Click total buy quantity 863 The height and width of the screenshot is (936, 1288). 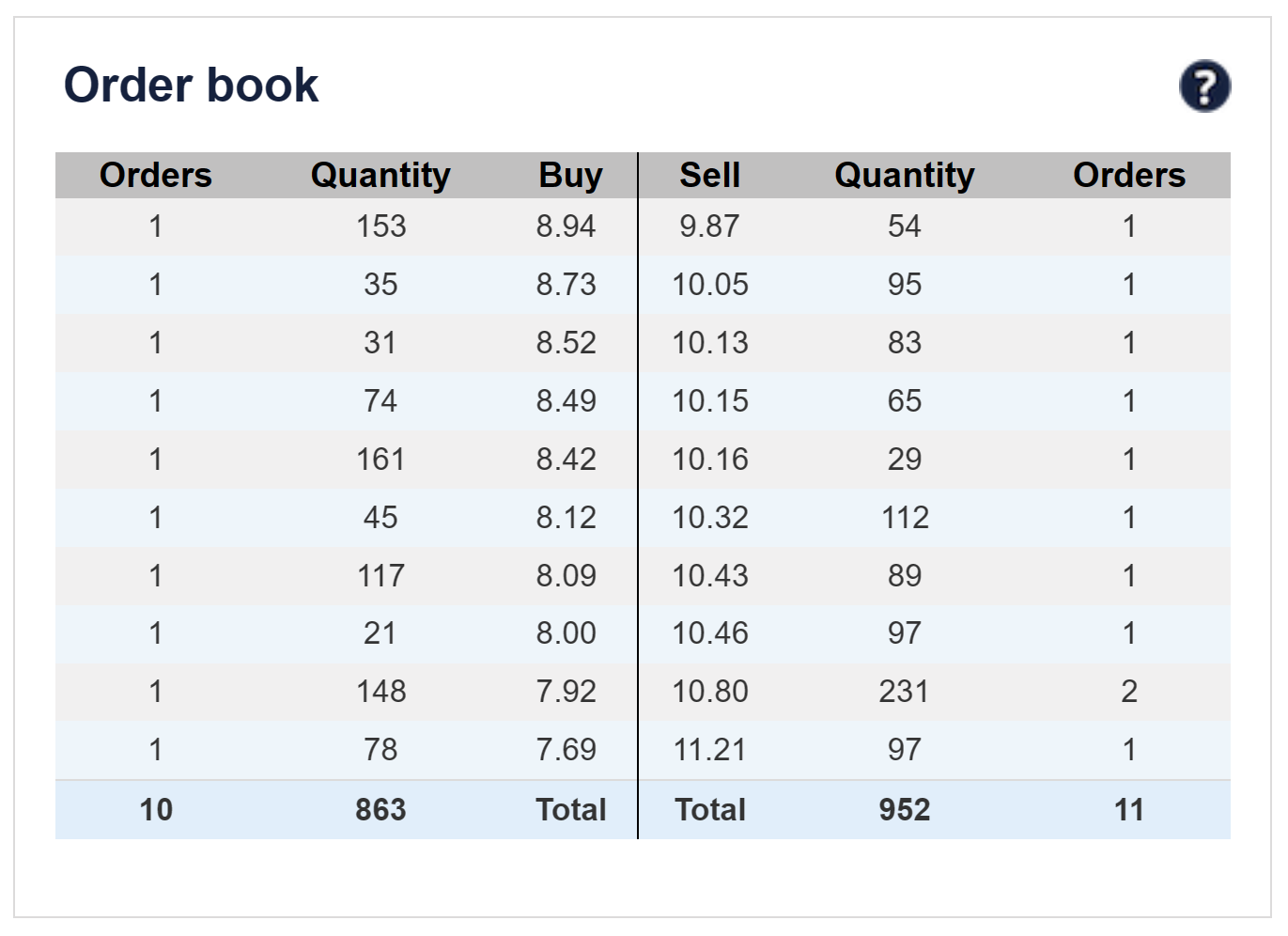click(380, 810)
